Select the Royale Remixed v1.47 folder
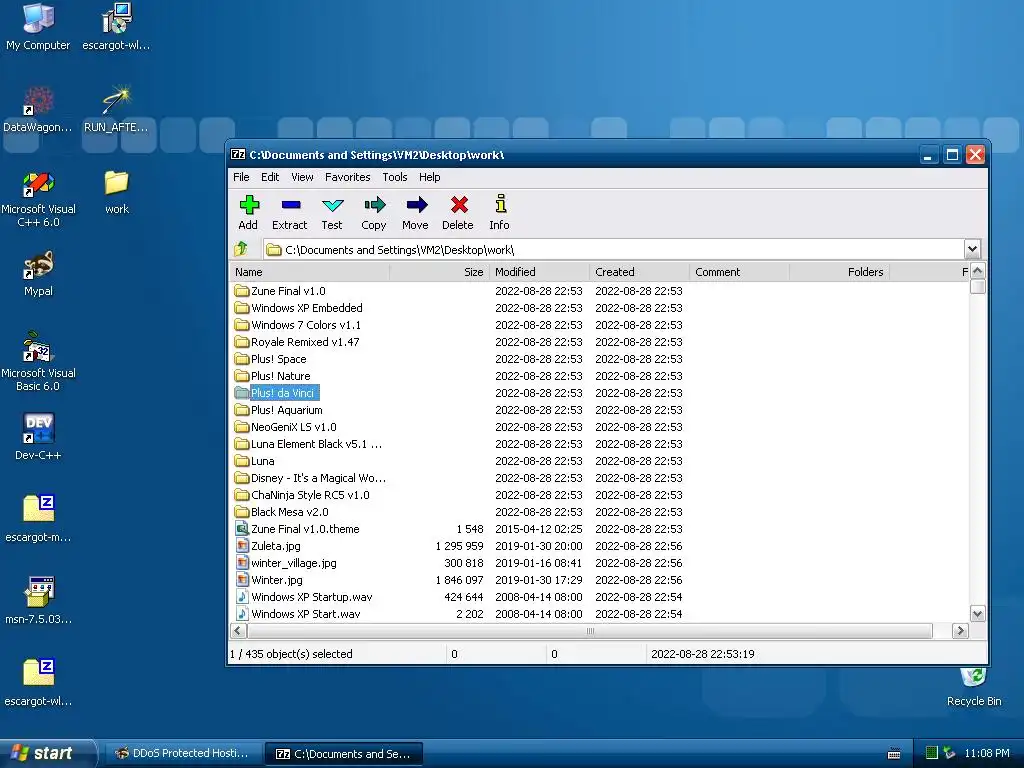Screen dimensions: 1024x768 tap(296, 342)
